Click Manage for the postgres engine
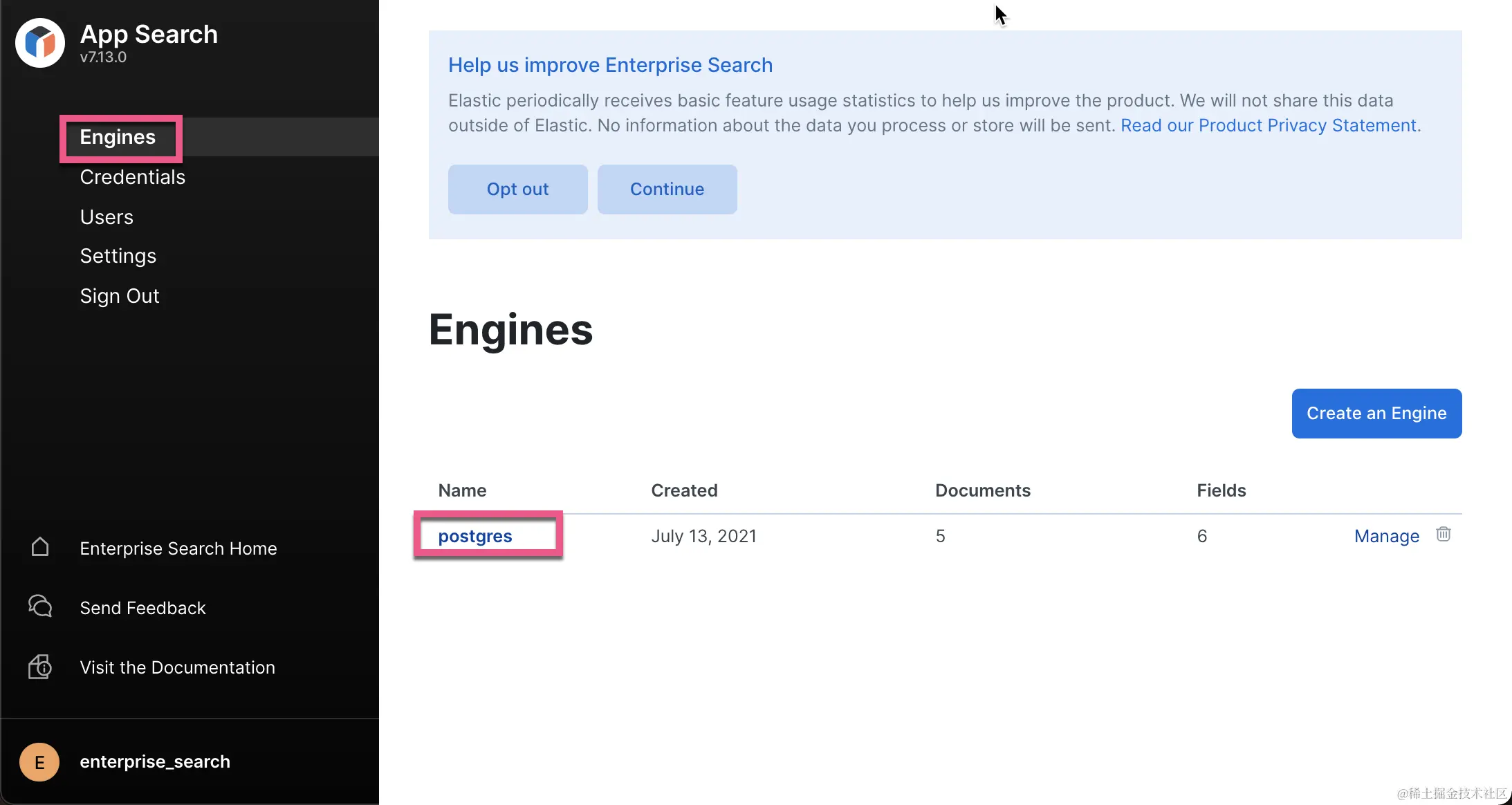 (1386, 536)
